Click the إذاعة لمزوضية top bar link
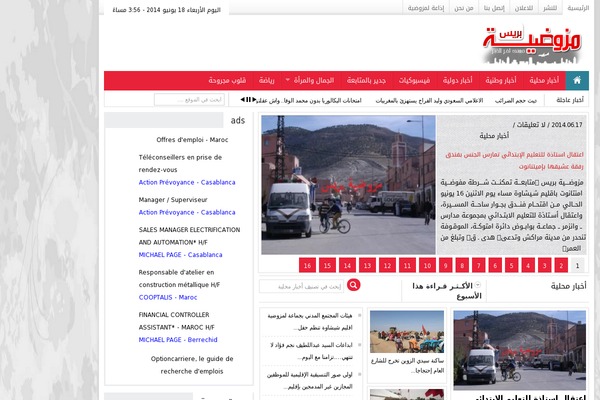The width and height of the screenshot is (600, 400). [x=426, y=8]
